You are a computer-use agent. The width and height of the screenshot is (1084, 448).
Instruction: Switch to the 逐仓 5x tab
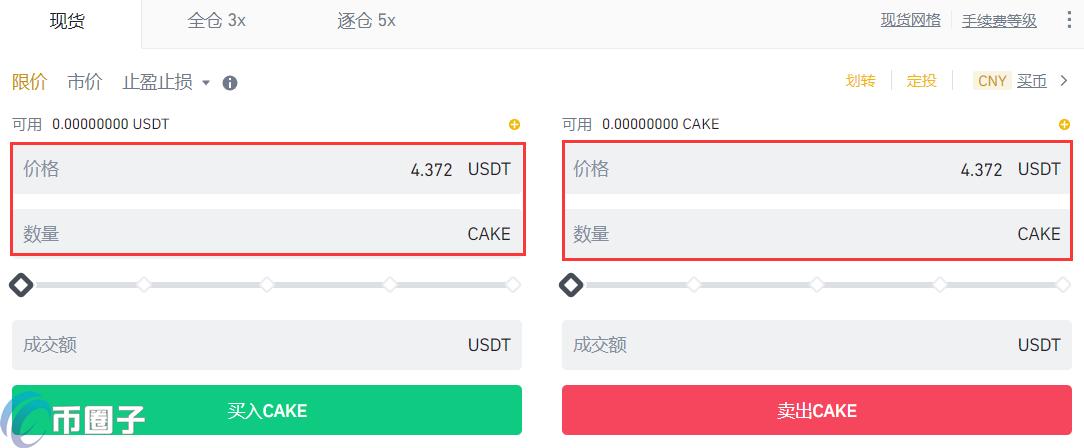366,21
